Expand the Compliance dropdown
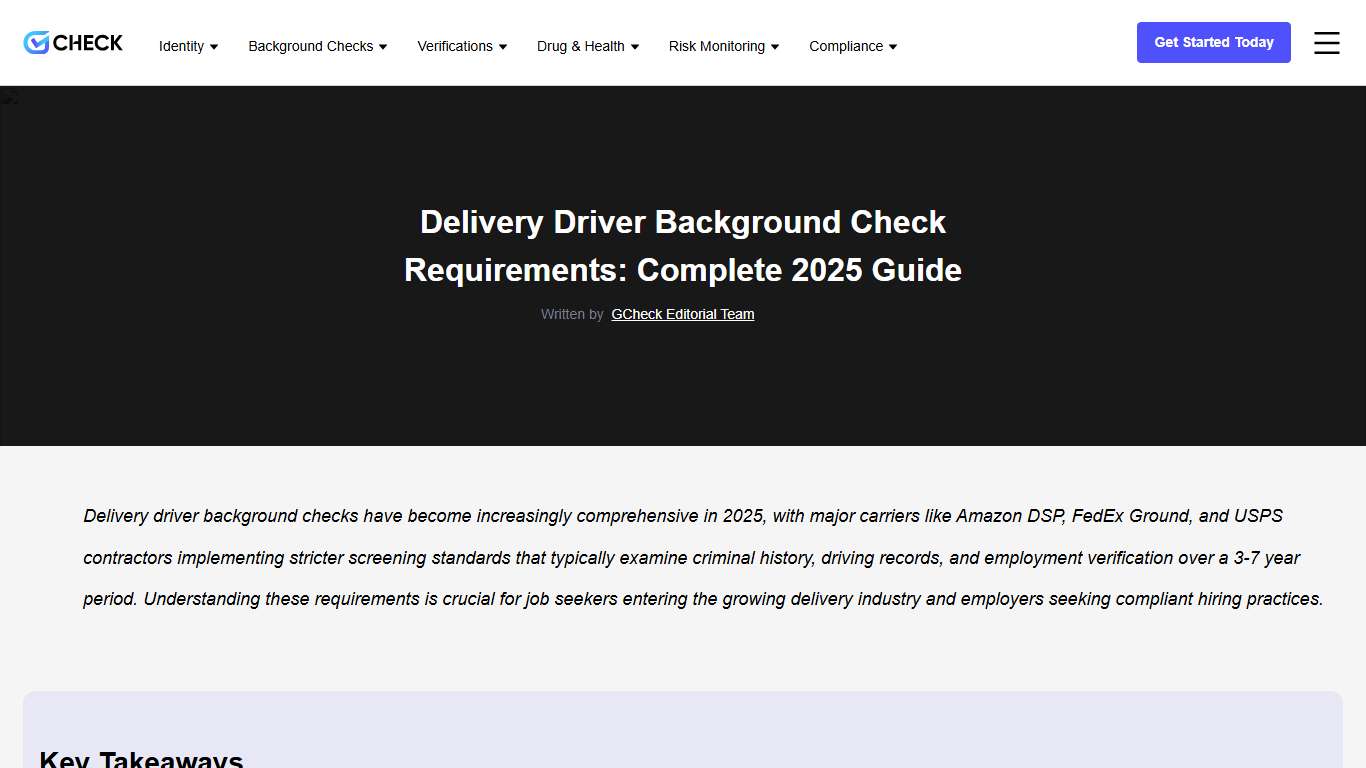 892,46
